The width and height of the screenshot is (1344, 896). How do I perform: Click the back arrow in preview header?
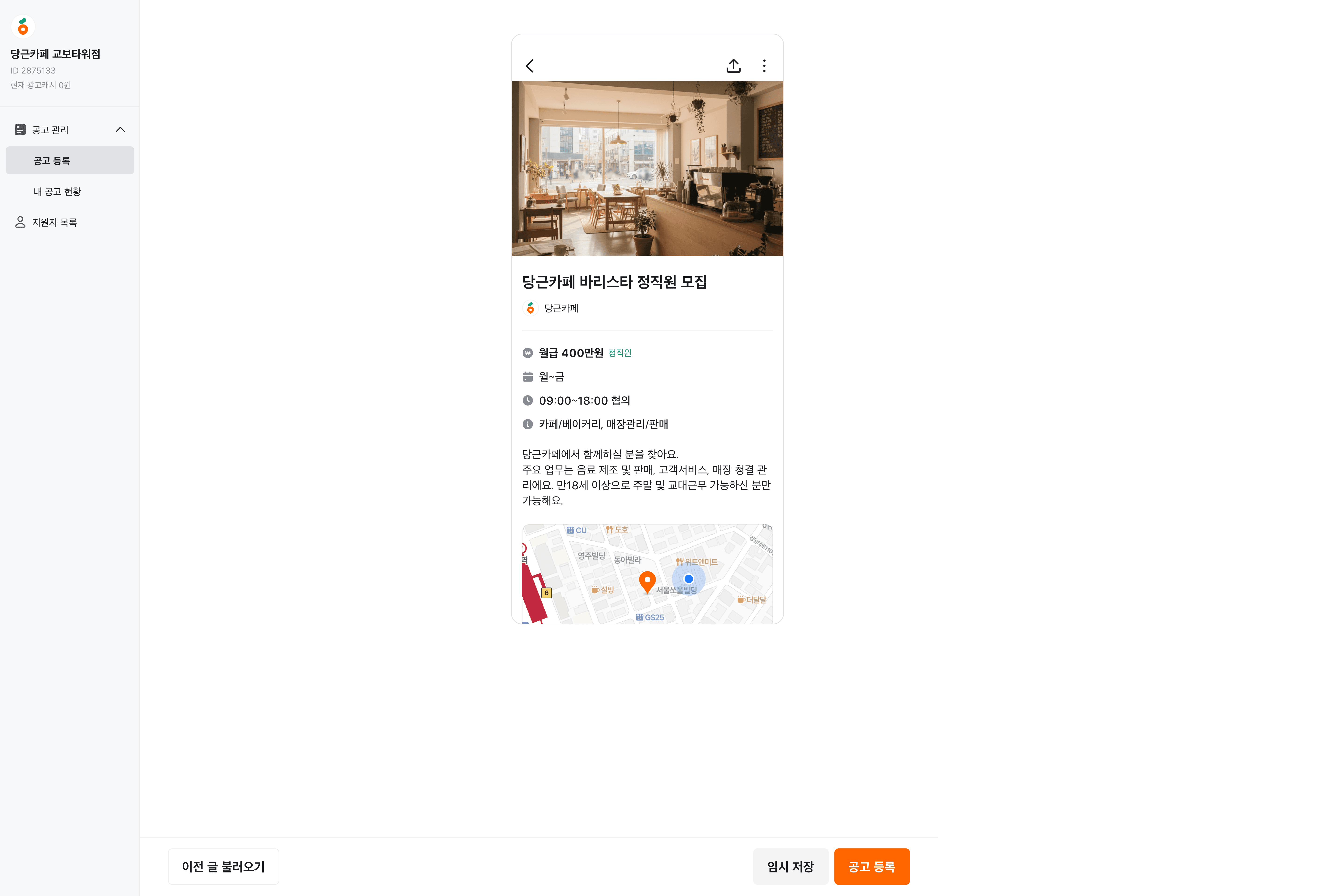click(x=530, y=66)
